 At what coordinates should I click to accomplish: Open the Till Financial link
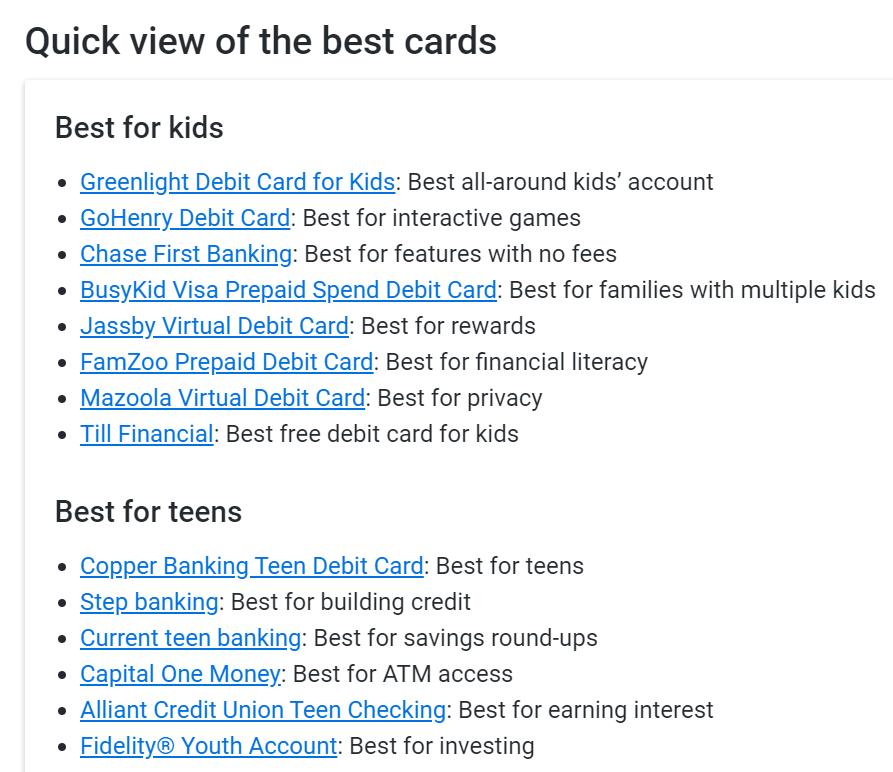(147, 434)
